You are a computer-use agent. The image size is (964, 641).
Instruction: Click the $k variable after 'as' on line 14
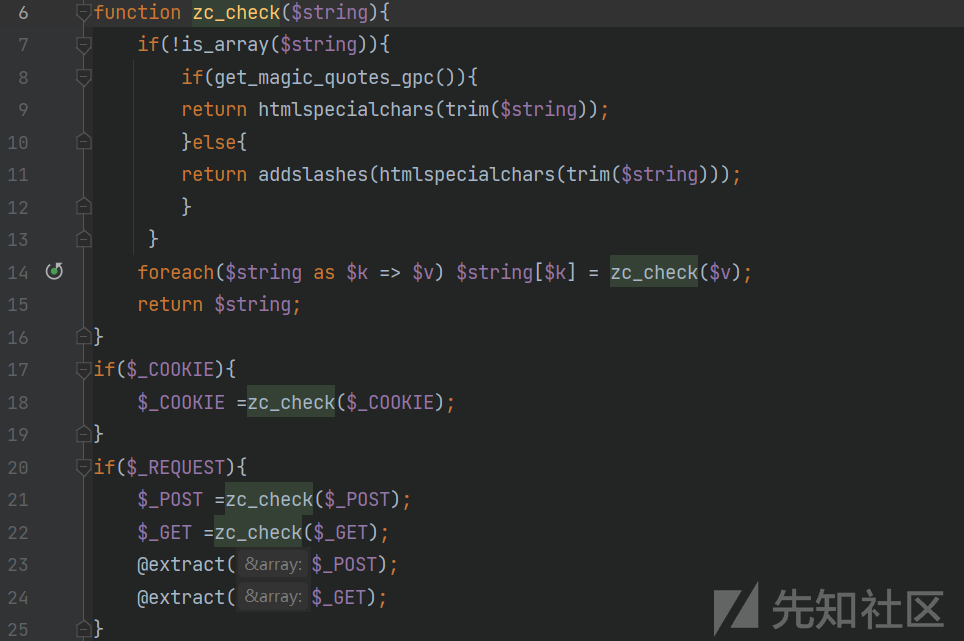tap(357, 272)
